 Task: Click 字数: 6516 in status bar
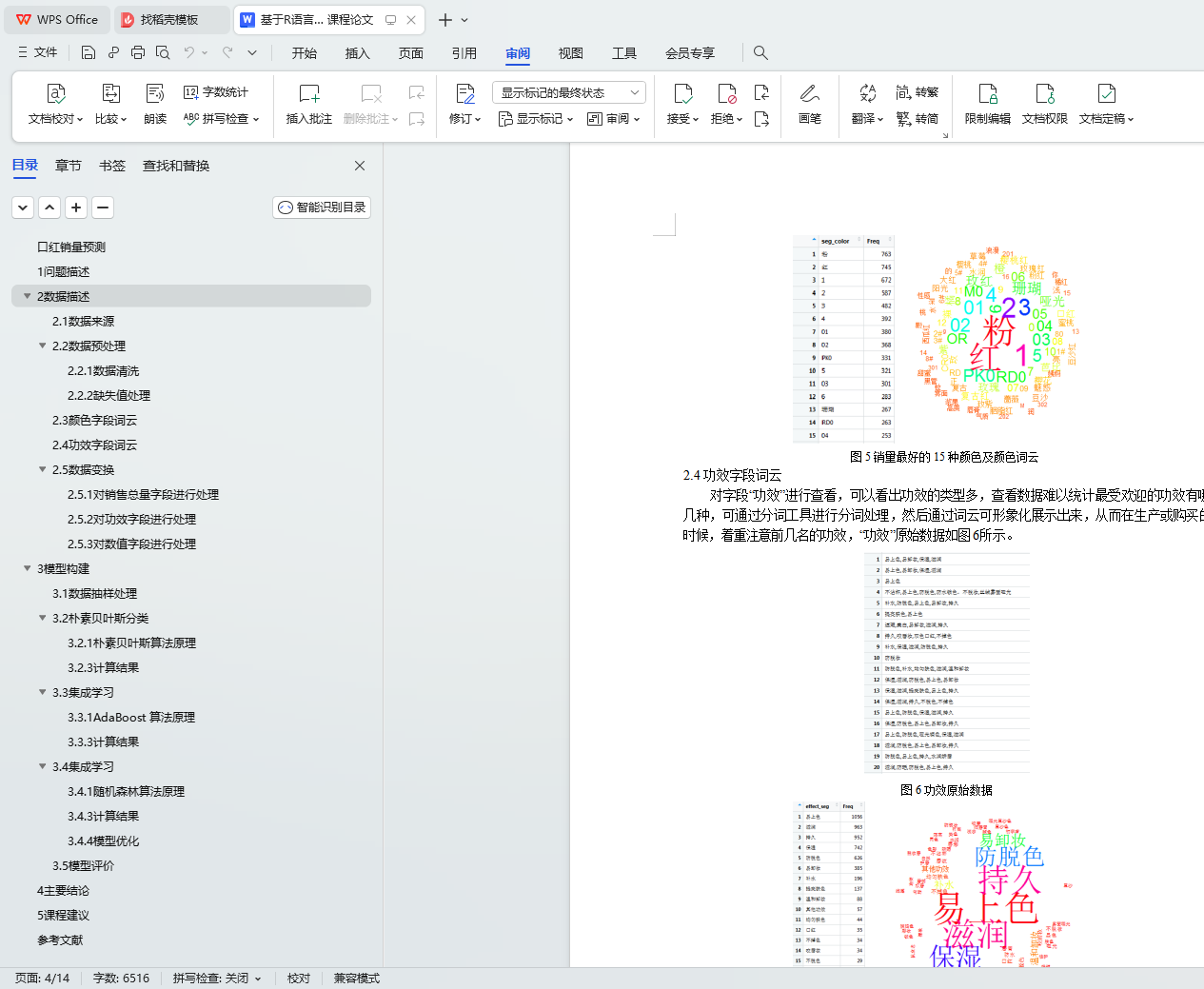(x=121, y=979)
